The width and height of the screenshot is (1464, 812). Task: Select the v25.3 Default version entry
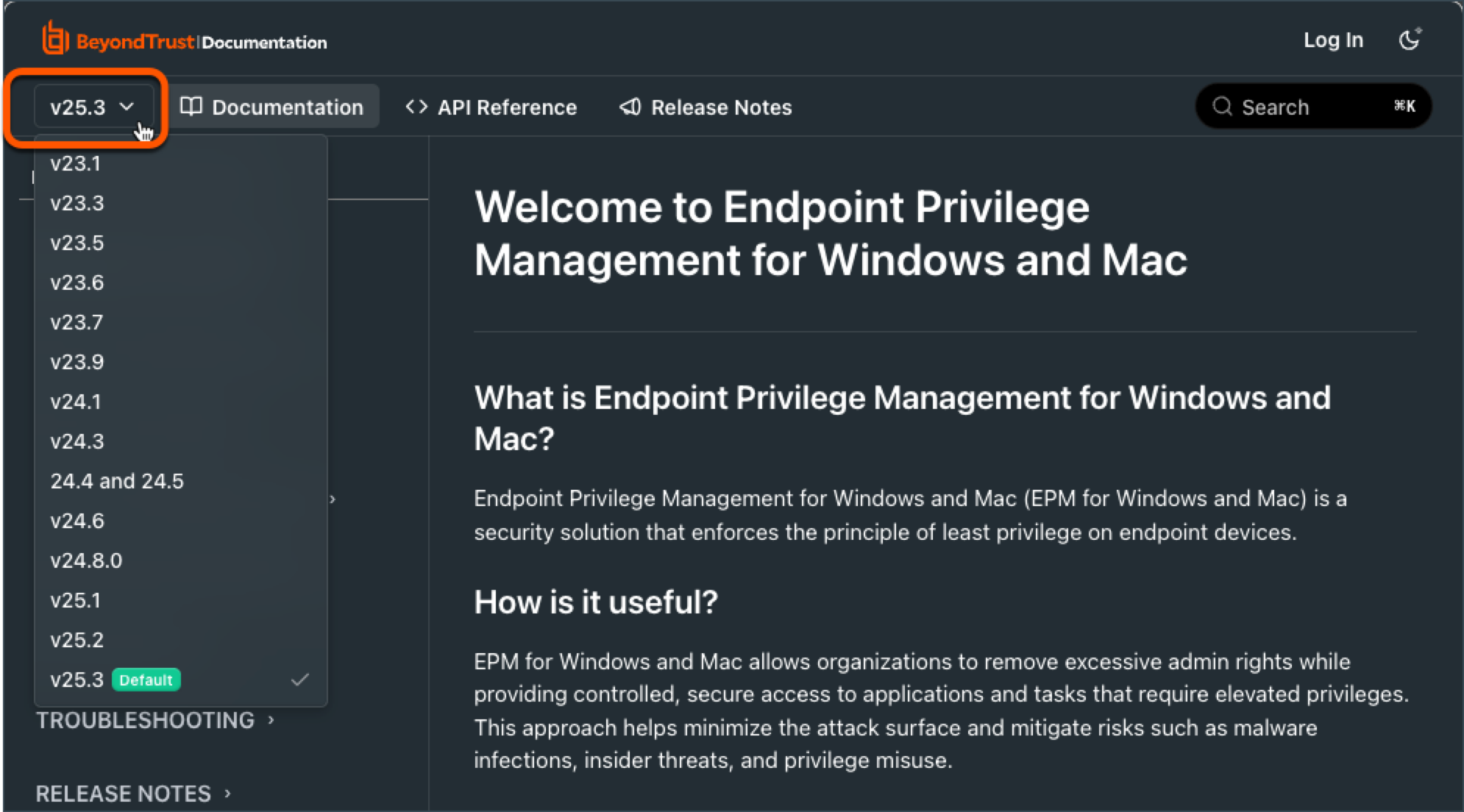[181, 680]
